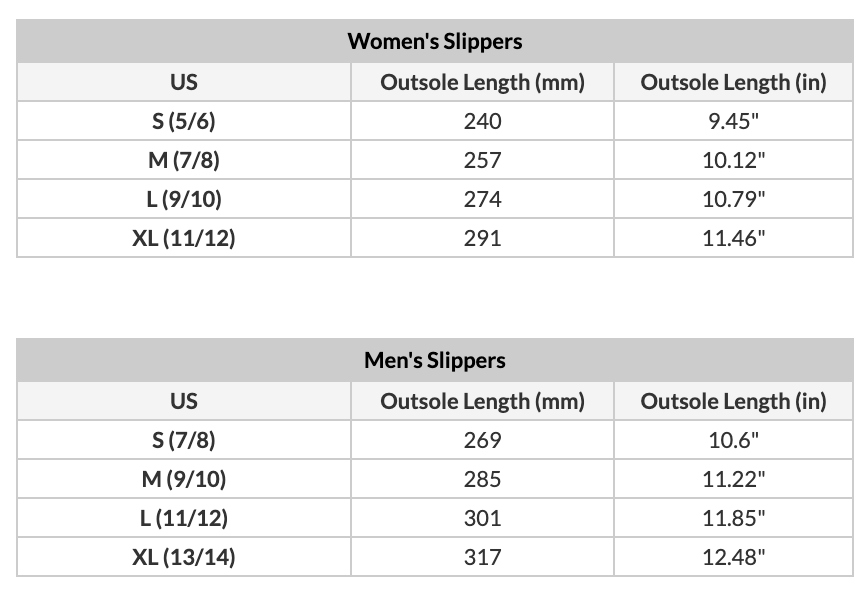The image size is (868, 596).
Task: Click the 291 mm outsole length value
Action: click(x=482, y=238)
